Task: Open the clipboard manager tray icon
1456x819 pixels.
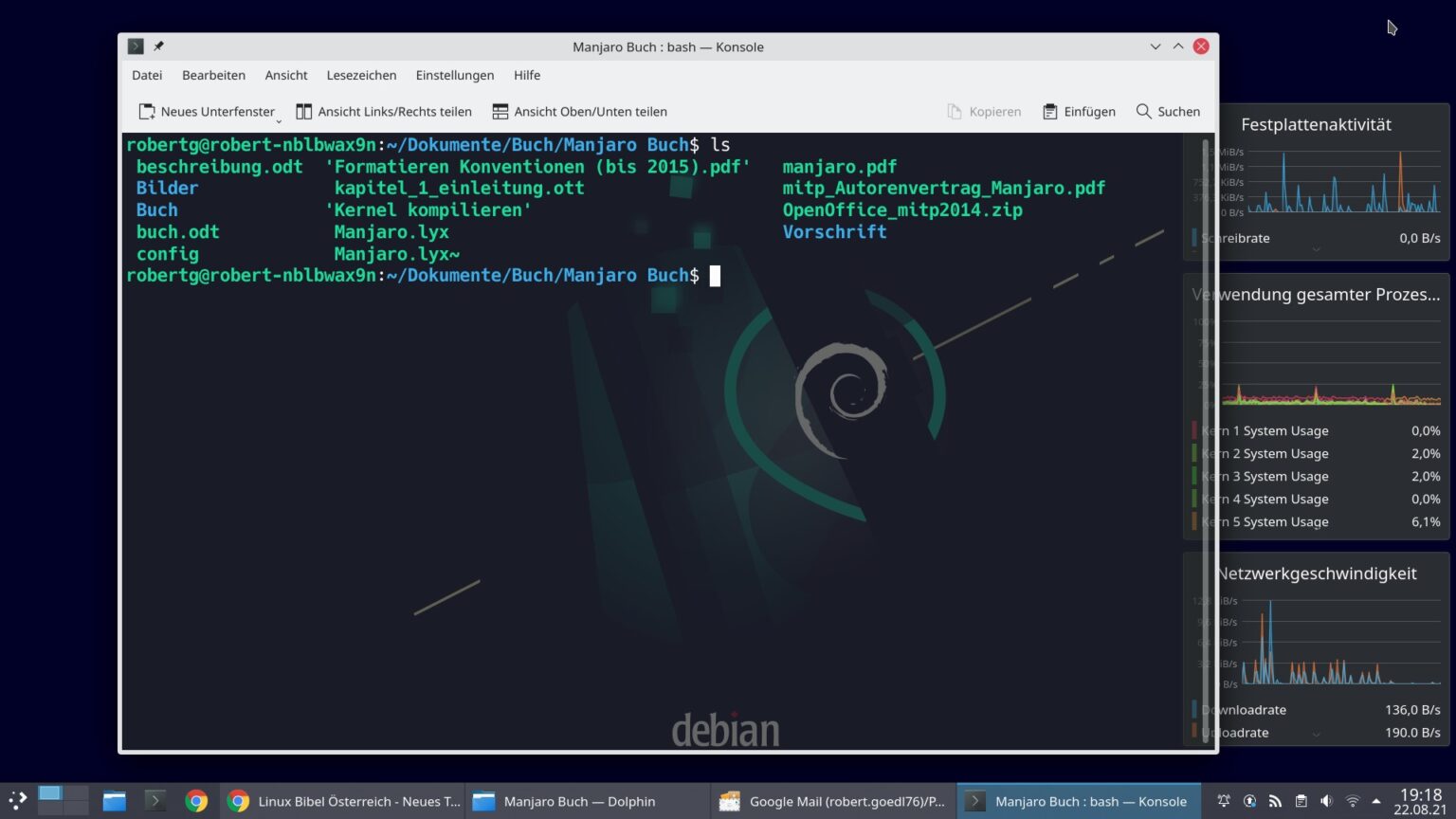Action: point(1301,799)
